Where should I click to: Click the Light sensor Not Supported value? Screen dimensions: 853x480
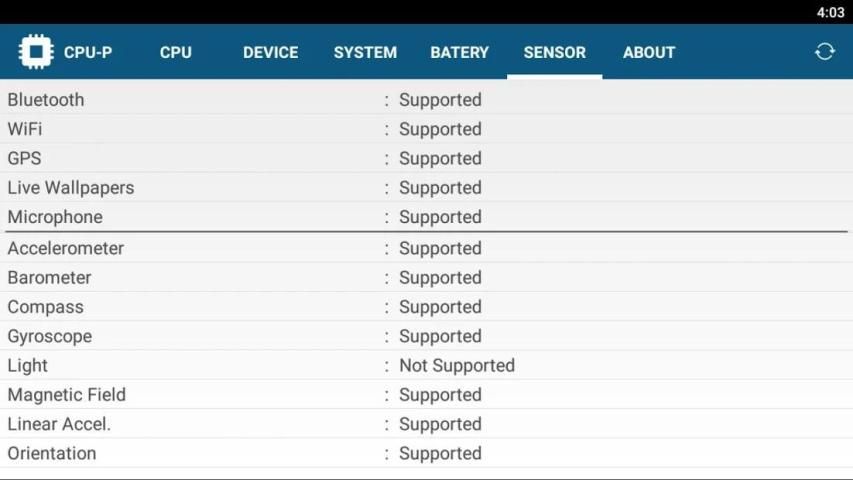tap(456, 365)
